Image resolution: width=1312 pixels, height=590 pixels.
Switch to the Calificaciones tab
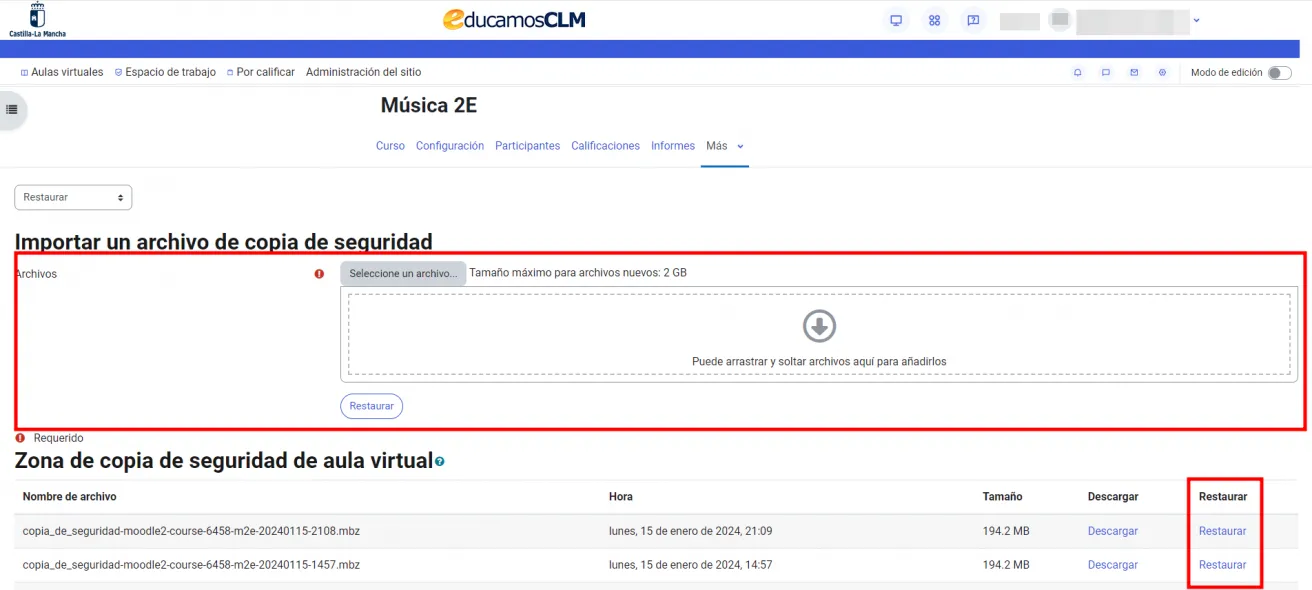coord(605,145)
